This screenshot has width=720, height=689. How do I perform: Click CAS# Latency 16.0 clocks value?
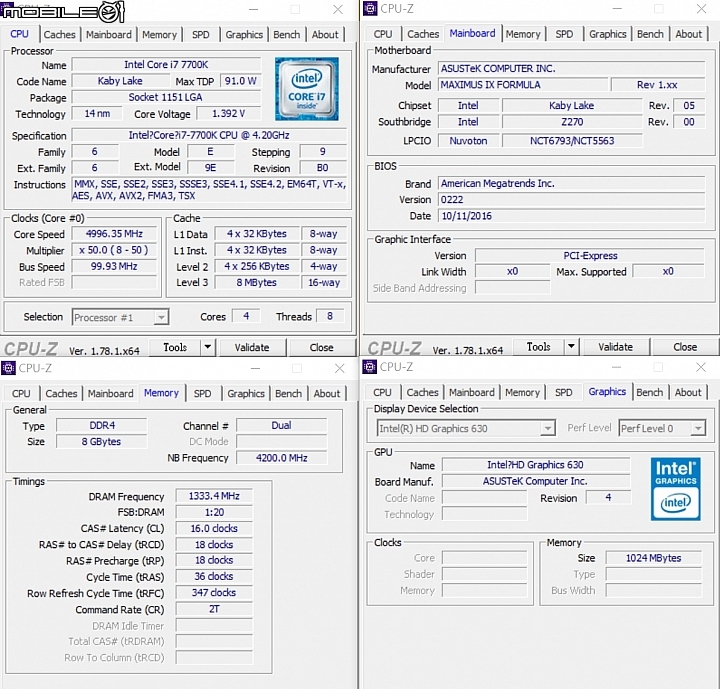[x=214, y=528]
